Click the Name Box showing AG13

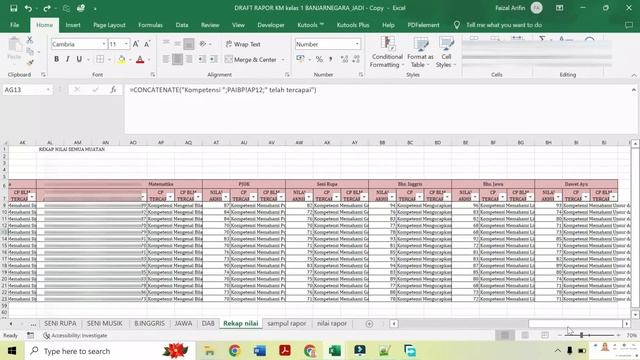tap(25, 90)
